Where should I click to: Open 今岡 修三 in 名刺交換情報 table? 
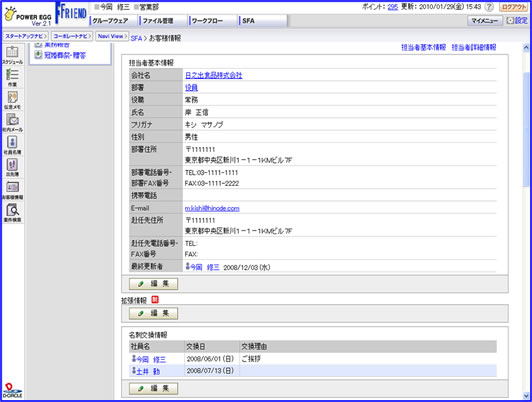(x=151, y=359)
